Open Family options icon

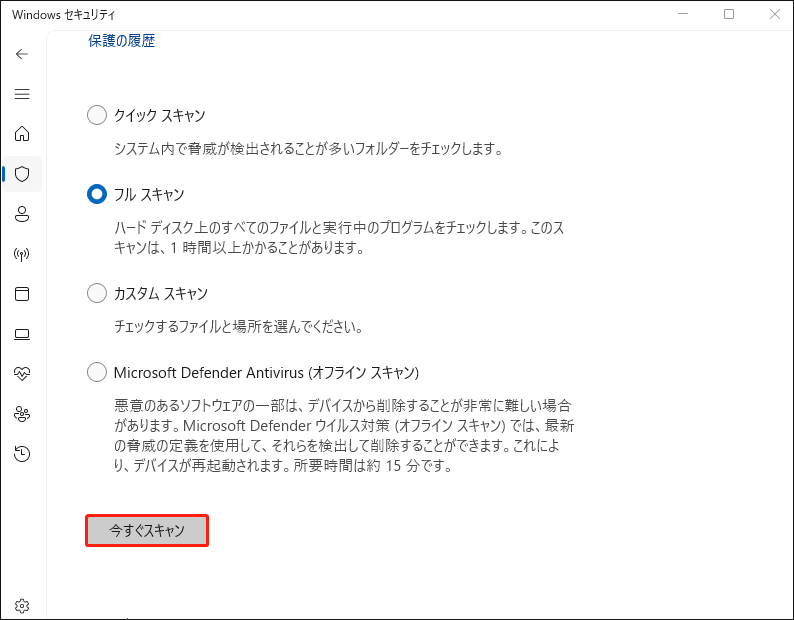coord(22,414)
